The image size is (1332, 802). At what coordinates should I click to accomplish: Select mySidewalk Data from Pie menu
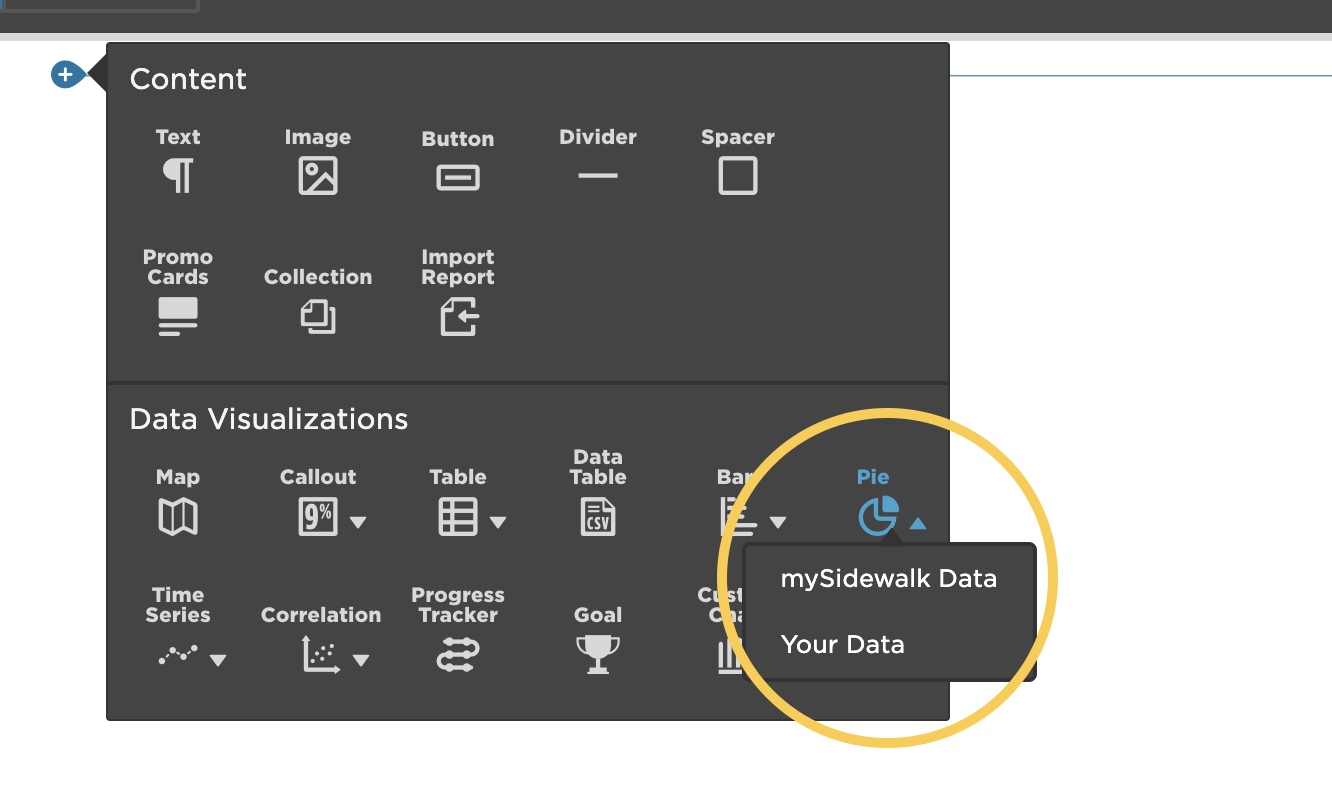[x=888, y=579]
